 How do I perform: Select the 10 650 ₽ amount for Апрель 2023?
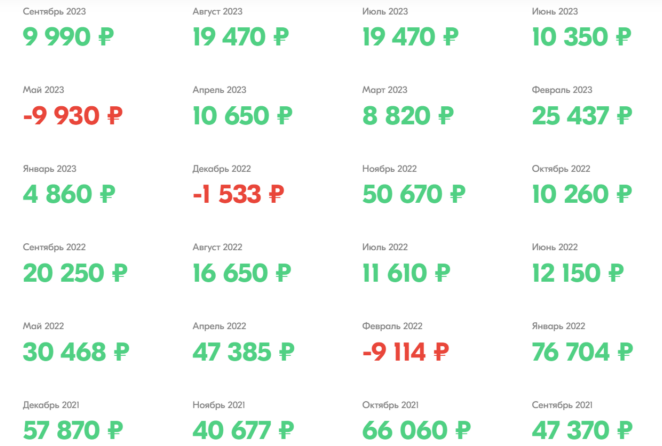[242, 116]
